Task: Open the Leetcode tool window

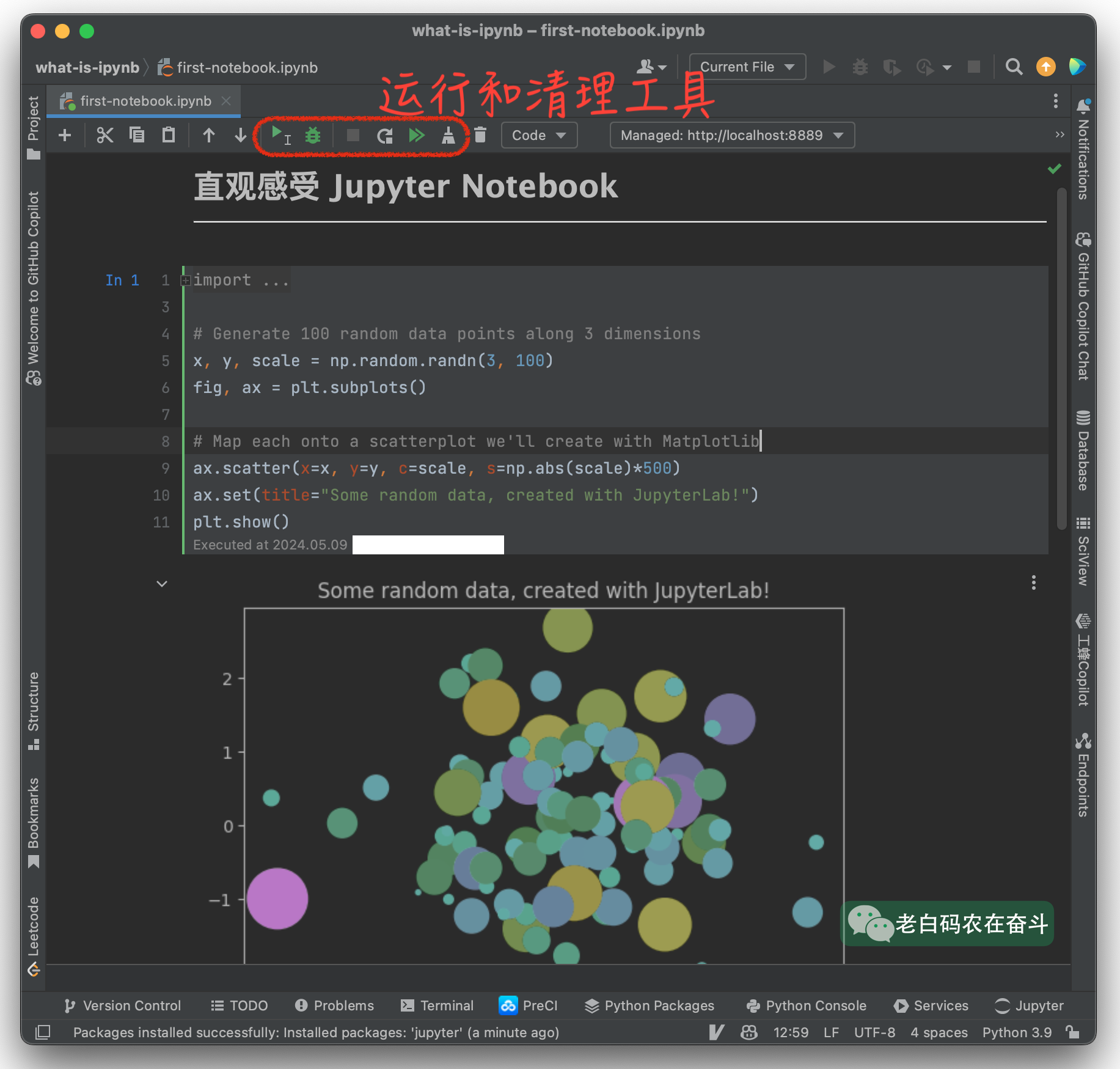Action: pos(34,936)
